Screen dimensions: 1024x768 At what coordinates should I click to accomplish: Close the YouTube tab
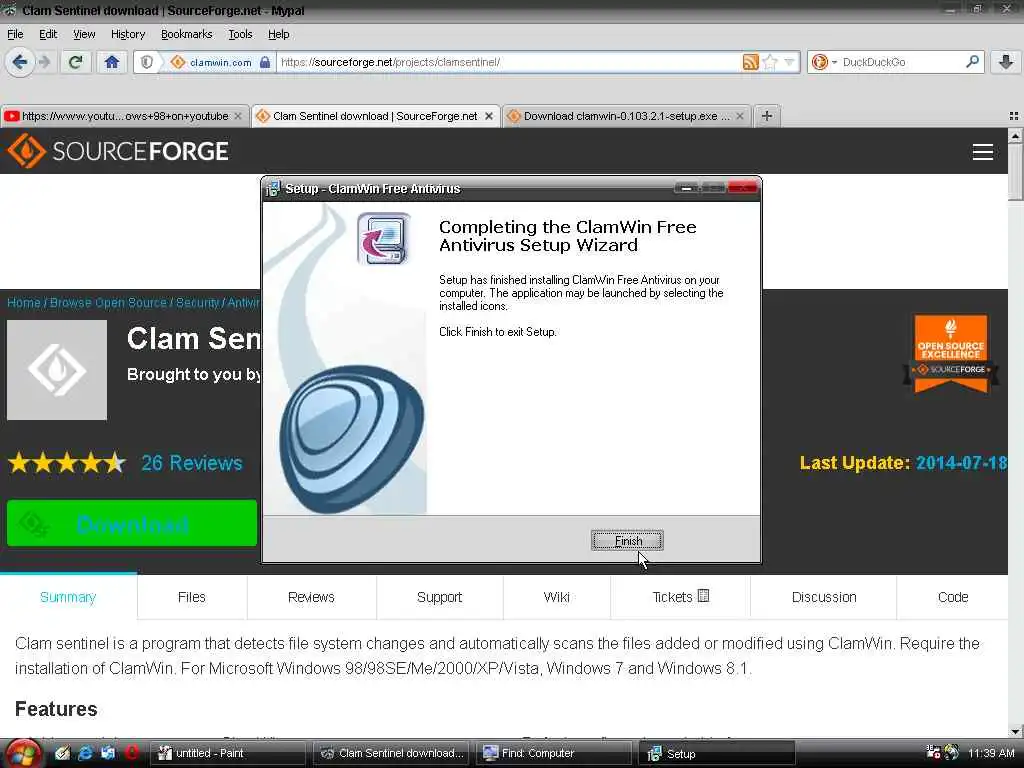tap(238, 116)
